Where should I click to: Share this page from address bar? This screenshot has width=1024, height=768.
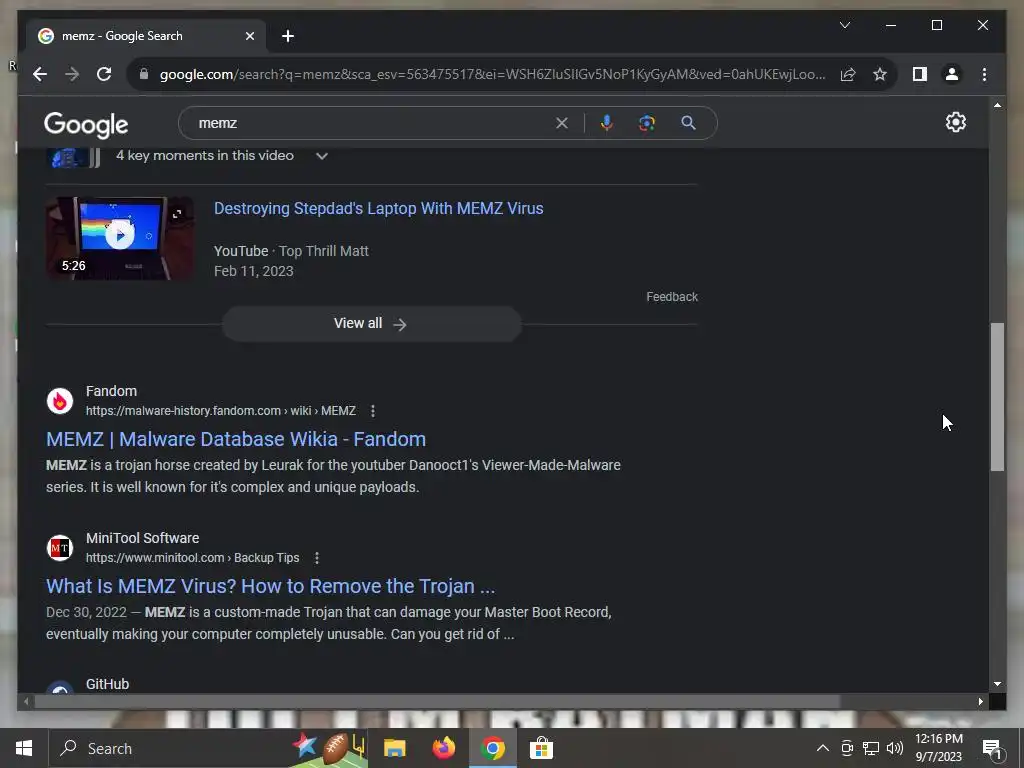848,74
